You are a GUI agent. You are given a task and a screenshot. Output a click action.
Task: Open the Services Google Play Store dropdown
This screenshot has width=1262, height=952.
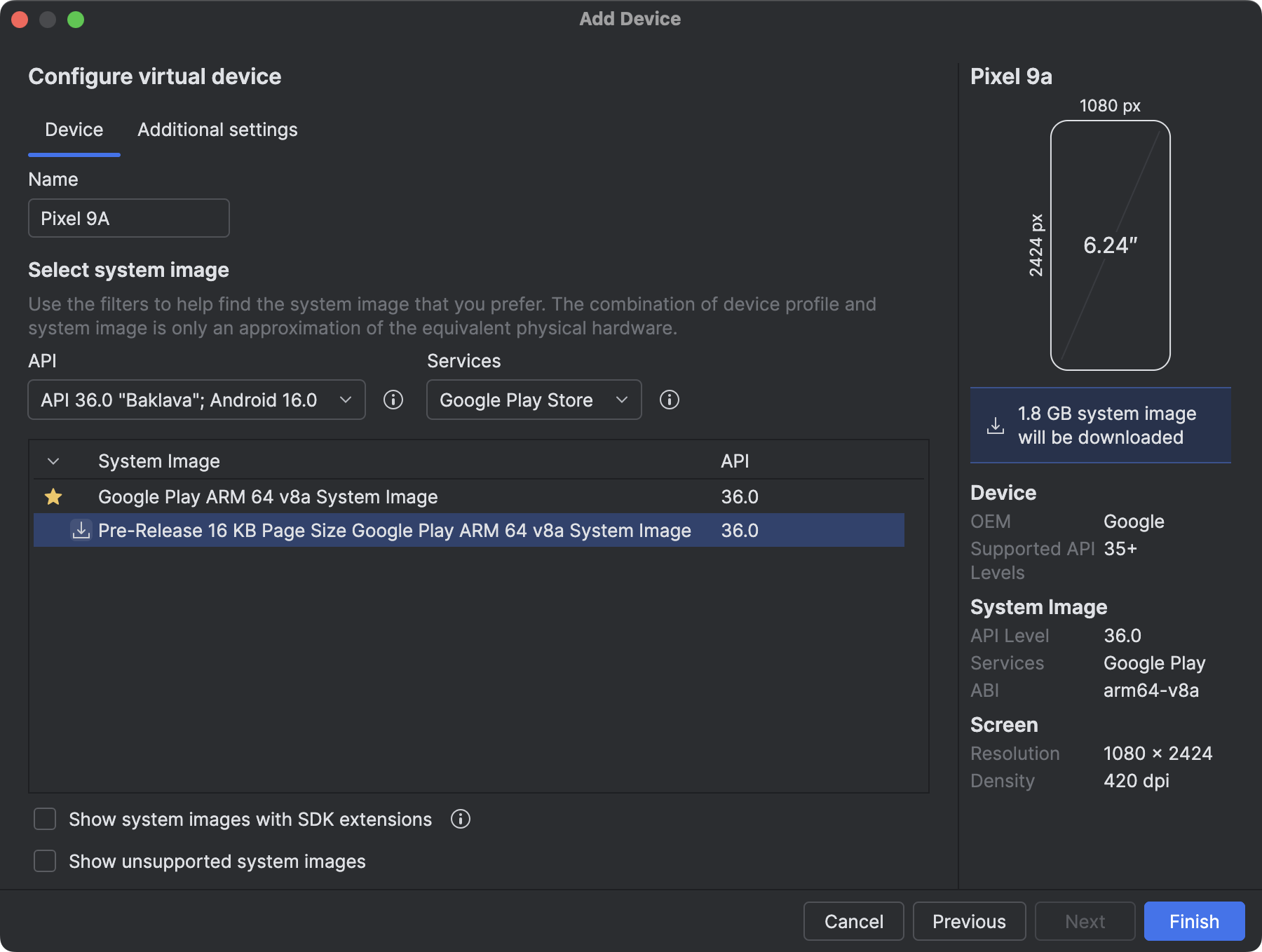coord(534,400)
